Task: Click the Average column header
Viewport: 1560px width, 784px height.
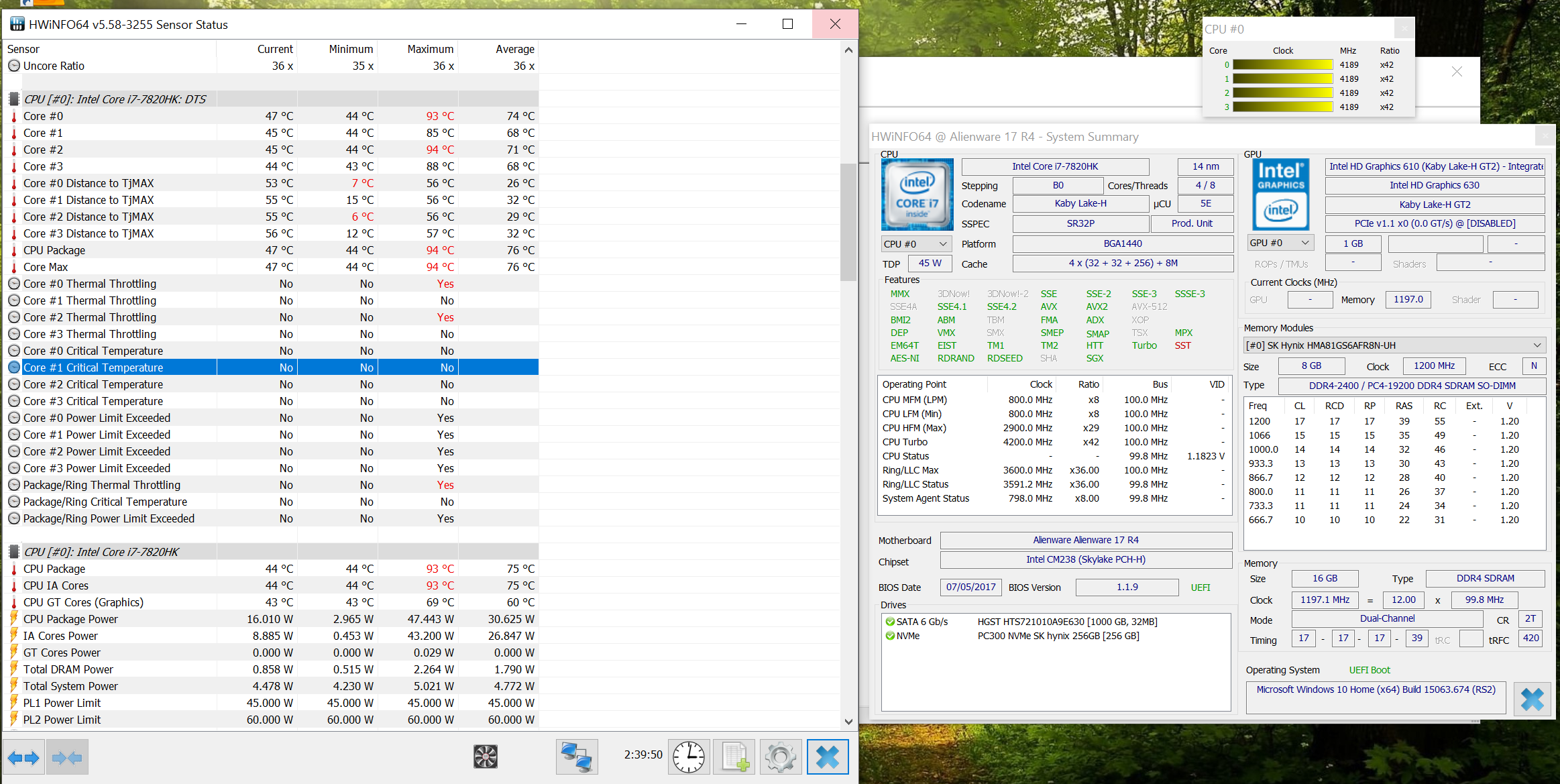Action: coord(498,49)
